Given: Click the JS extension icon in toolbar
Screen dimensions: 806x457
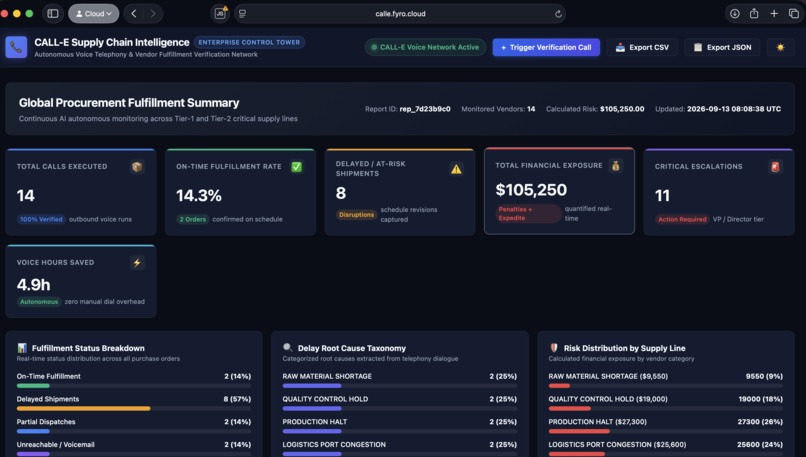Looking at the screenshot, I should point(221,13).
